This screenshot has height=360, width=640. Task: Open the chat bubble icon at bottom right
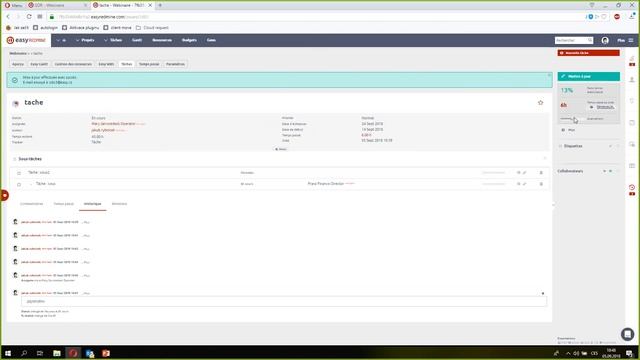(x=627, y=334)
